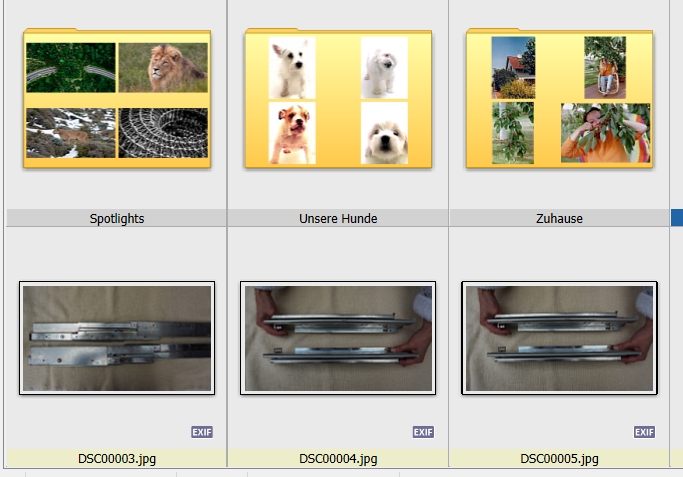Click the Spotlights folder name label
Viewport: 683px width, 477px height.
117,218
